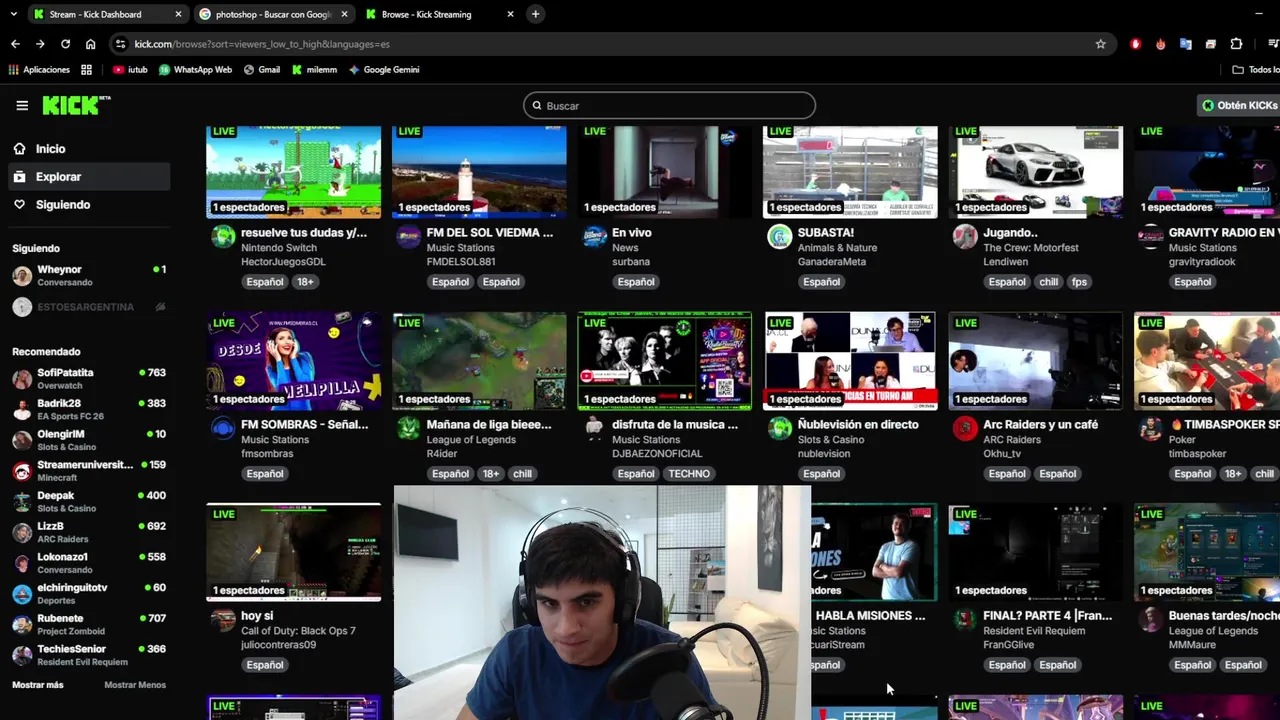
Task: Bookmark this page with the star icon
Action: [x=1101, y=44]
